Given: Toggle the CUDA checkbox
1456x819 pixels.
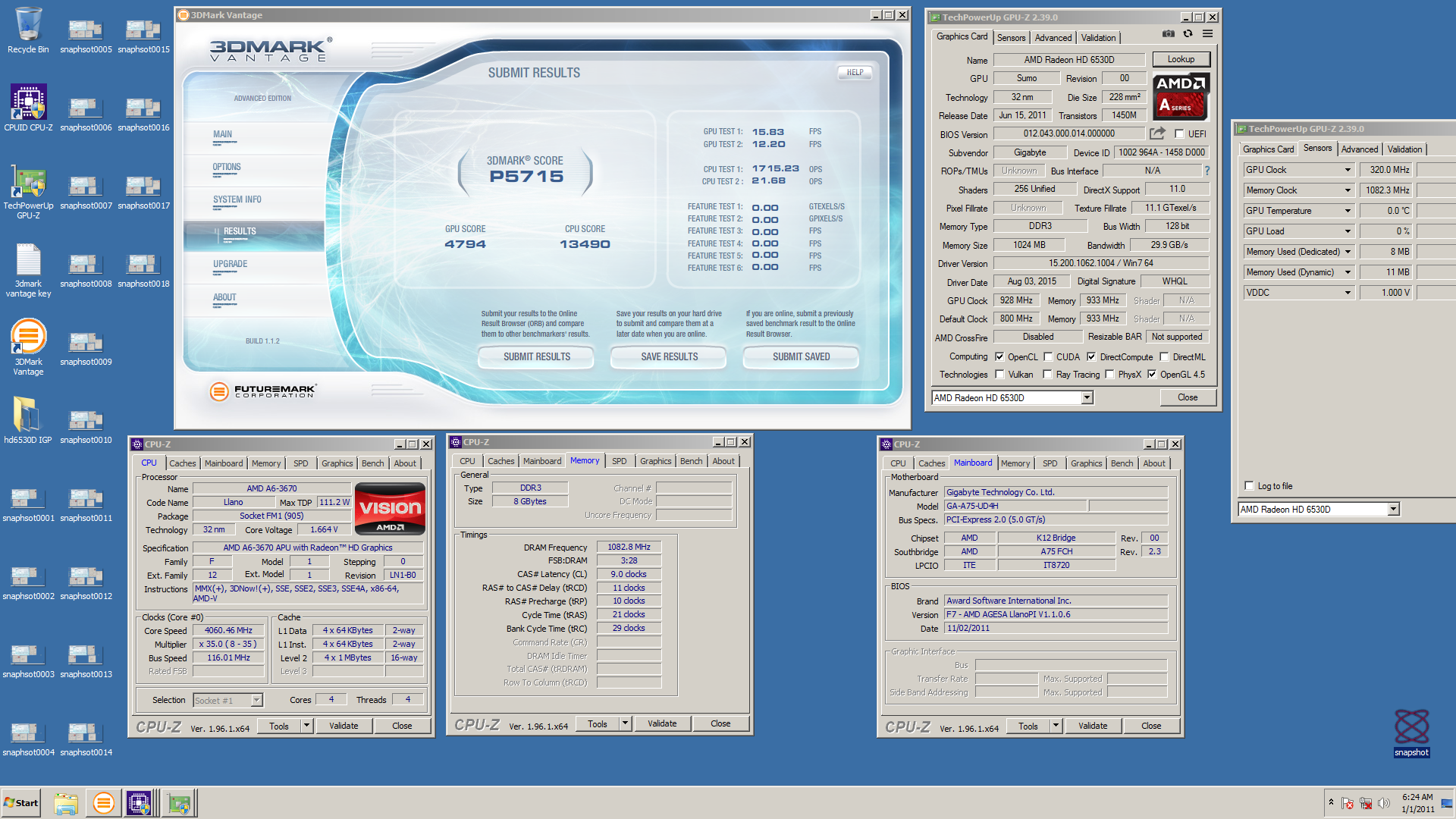Looking at the screenshot, I should 1048,357.
